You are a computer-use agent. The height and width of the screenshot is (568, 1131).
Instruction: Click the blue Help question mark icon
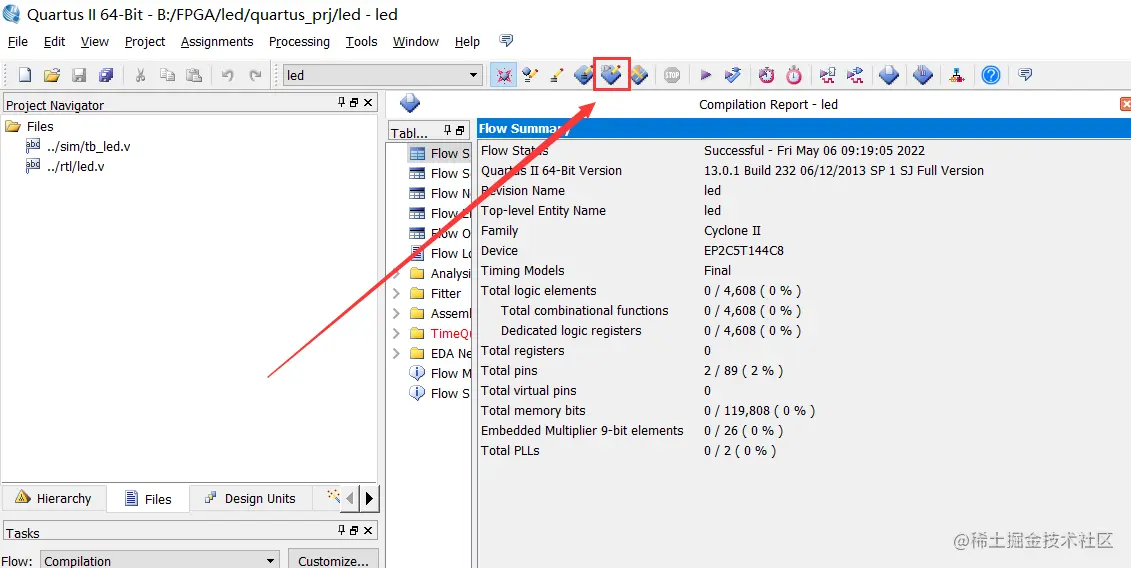coord(991,75)
